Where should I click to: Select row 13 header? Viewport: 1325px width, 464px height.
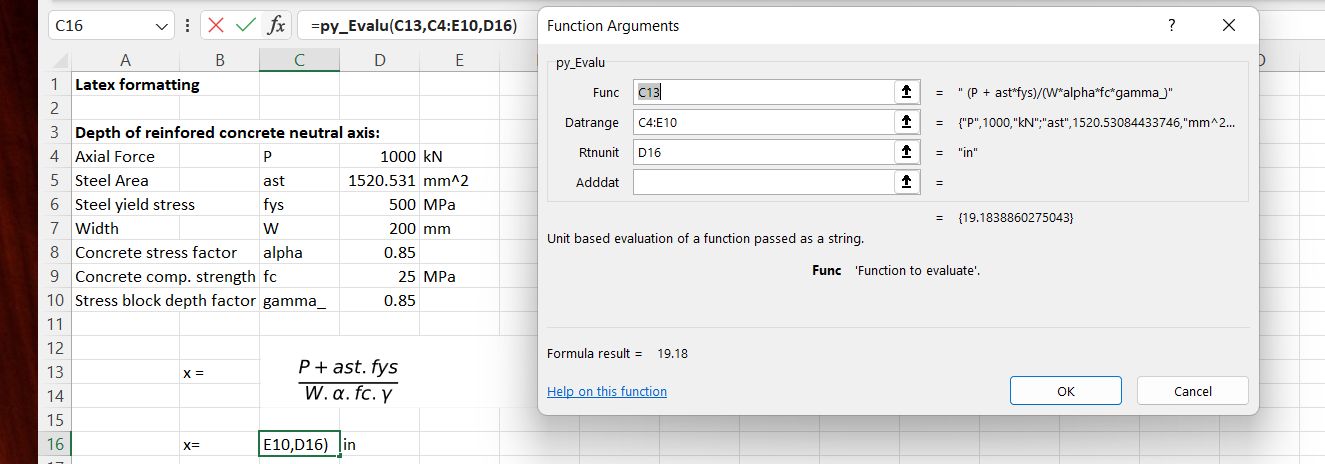[x=55, y=372]
